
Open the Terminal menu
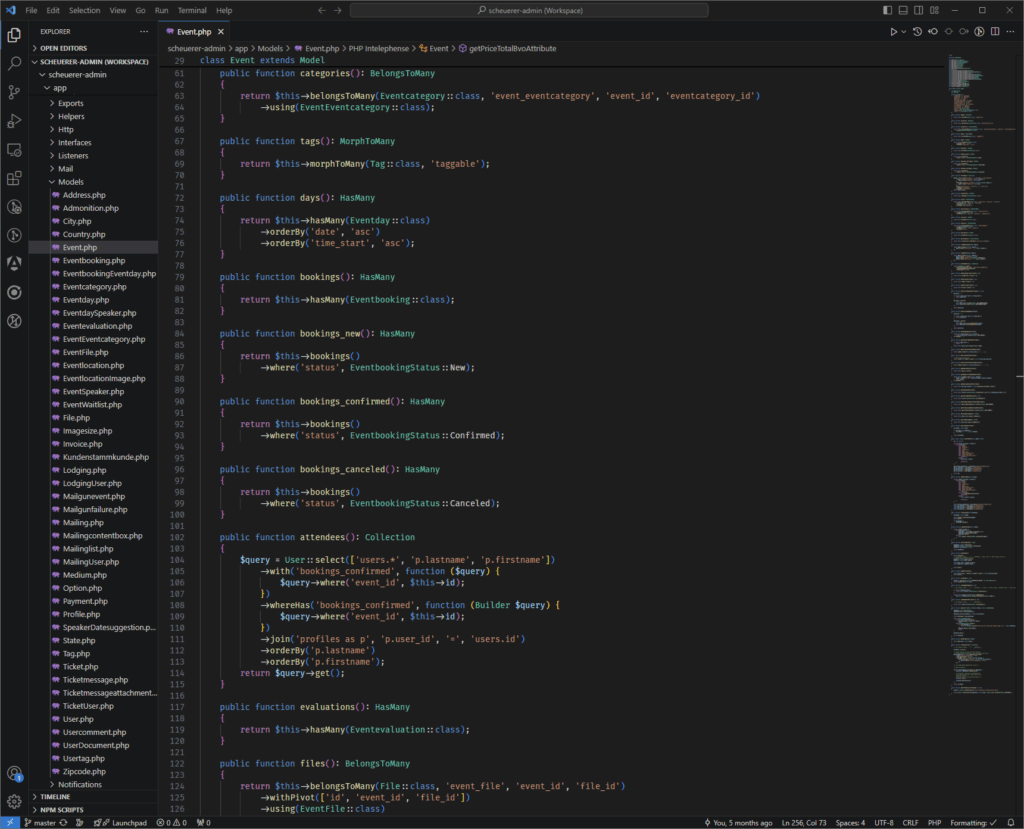click(191, 10)
